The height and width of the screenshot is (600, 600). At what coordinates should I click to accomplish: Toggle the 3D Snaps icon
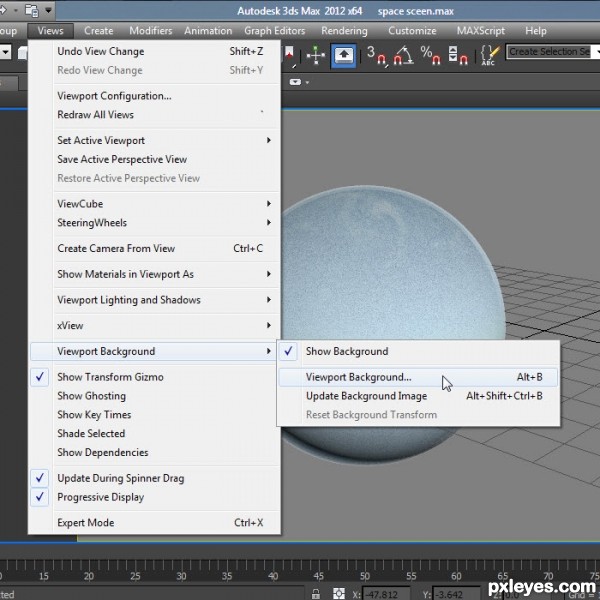pyautogui.click(x=377, y=56)
